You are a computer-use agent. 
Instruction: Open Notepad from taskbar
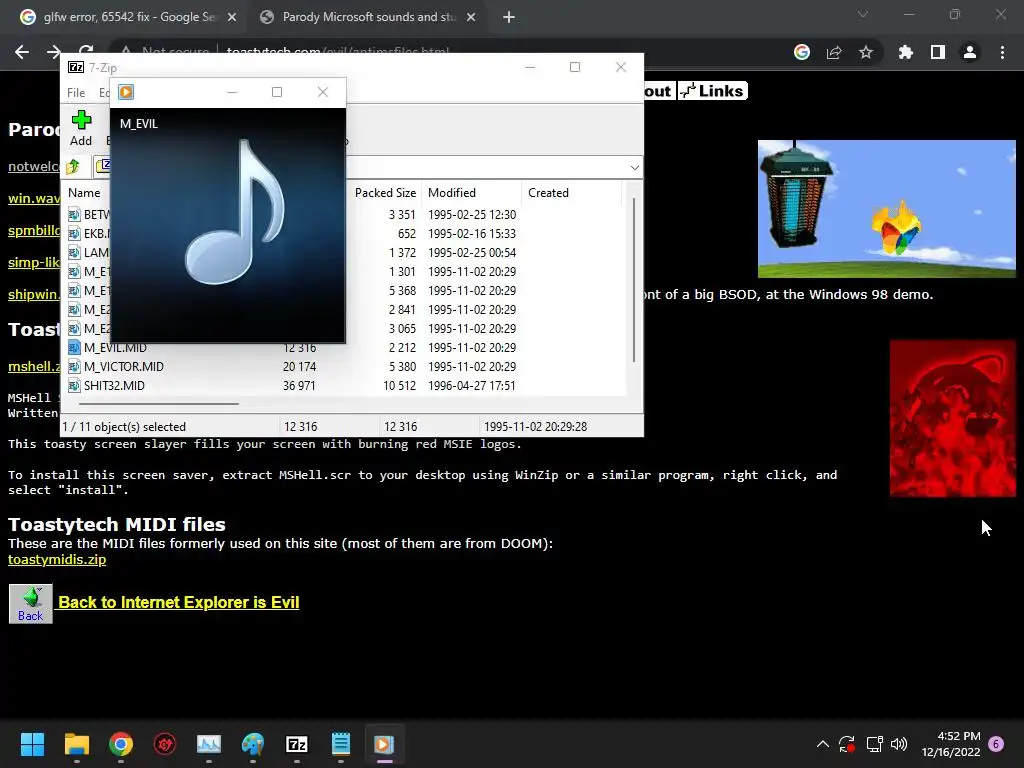(341, 744)
